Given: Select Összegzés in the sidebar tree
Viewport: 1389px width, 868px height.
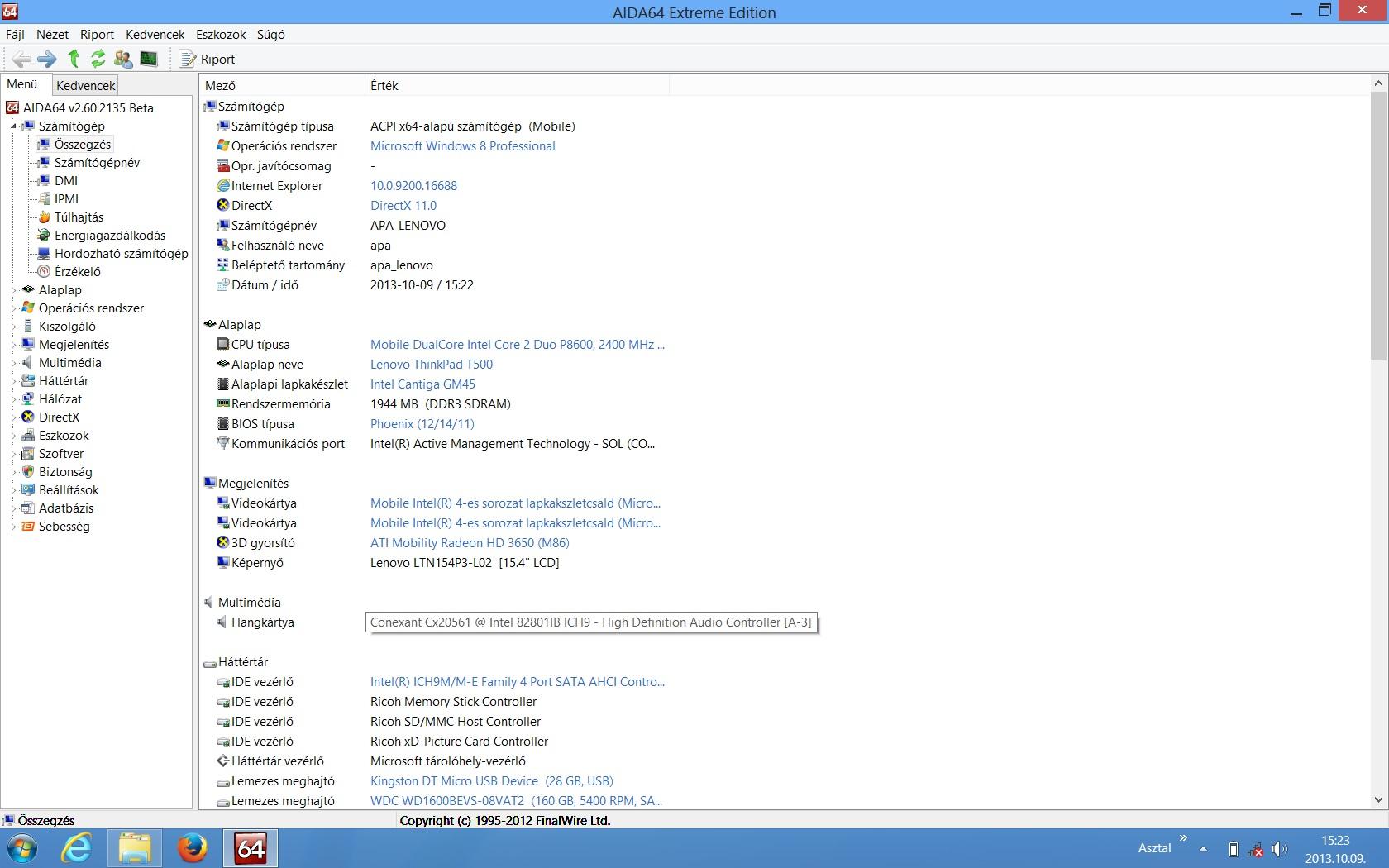Looking at the screenshot, I should tap(83, 145).
